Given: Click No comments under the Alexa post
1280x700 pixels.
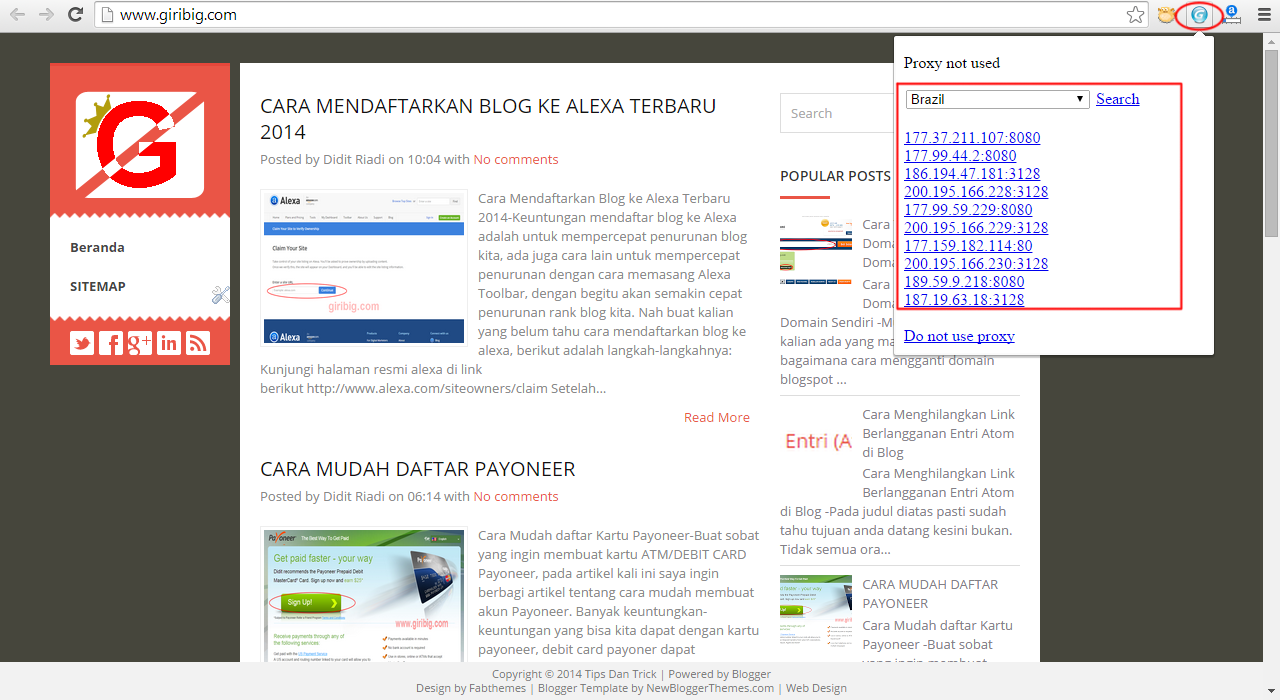Looking at the screenshot, I should point(516,159).
